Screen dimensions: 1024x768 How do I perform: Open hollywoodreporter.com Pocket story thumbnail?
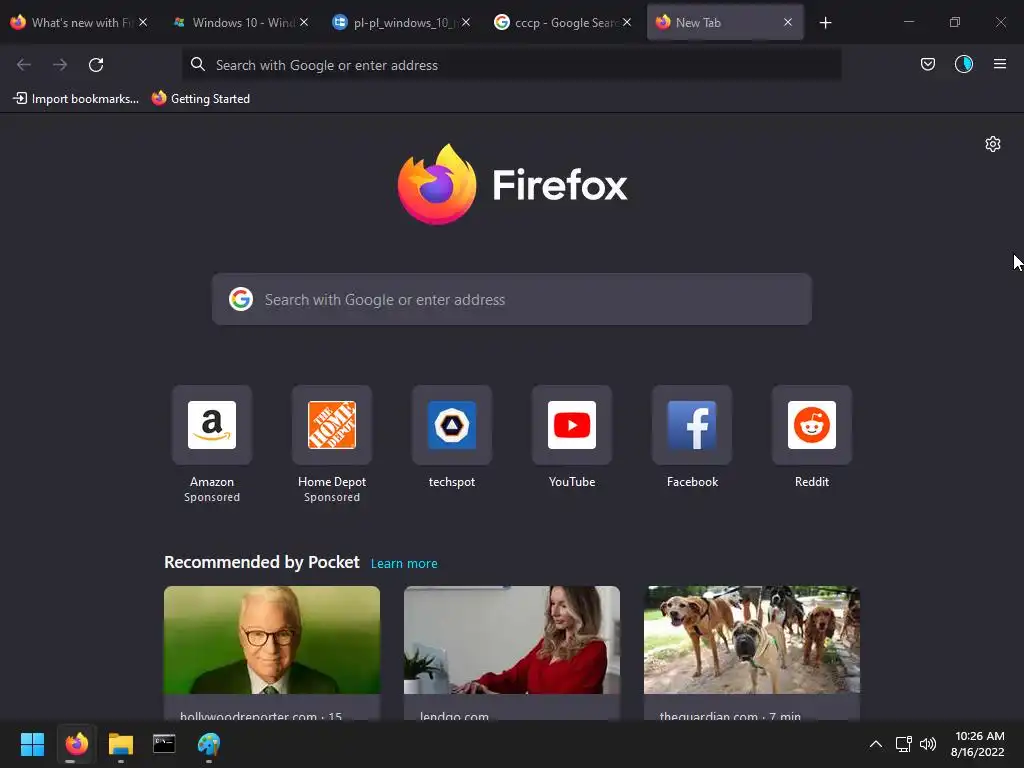point(272,640)
